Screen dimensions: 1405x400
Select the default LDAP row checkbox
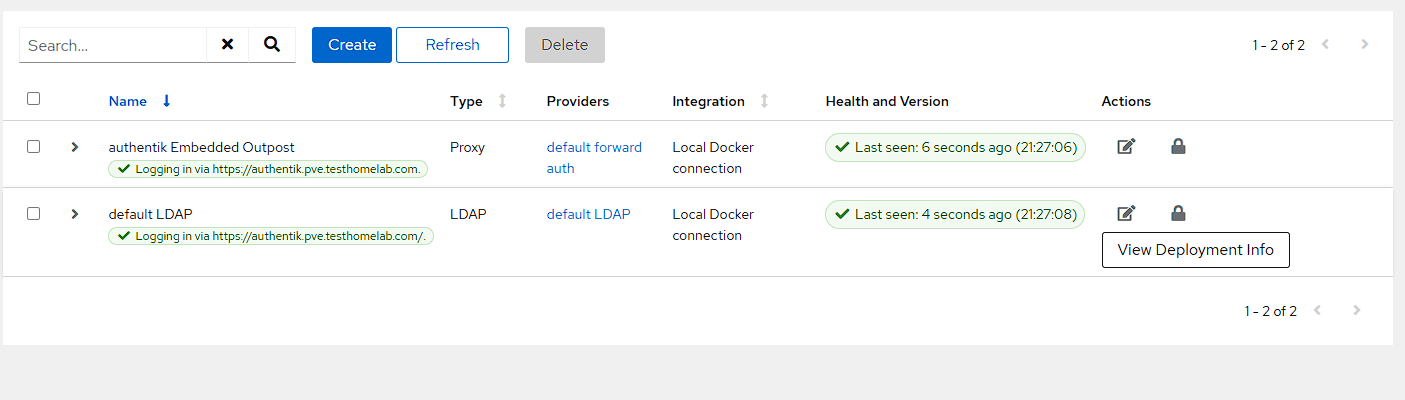point(34,214)
